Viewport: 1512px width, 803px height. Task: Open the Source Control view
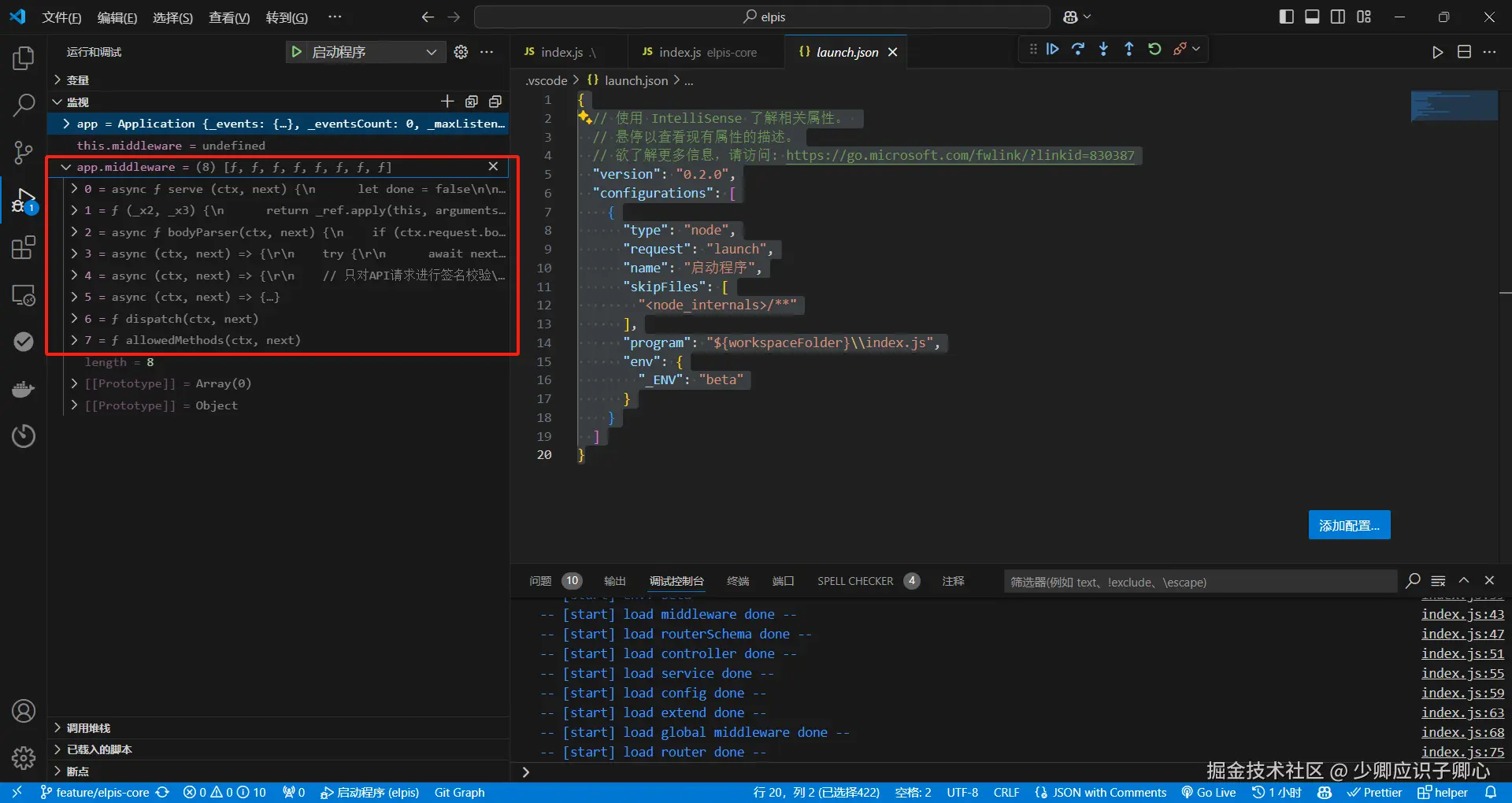point(24,153)
